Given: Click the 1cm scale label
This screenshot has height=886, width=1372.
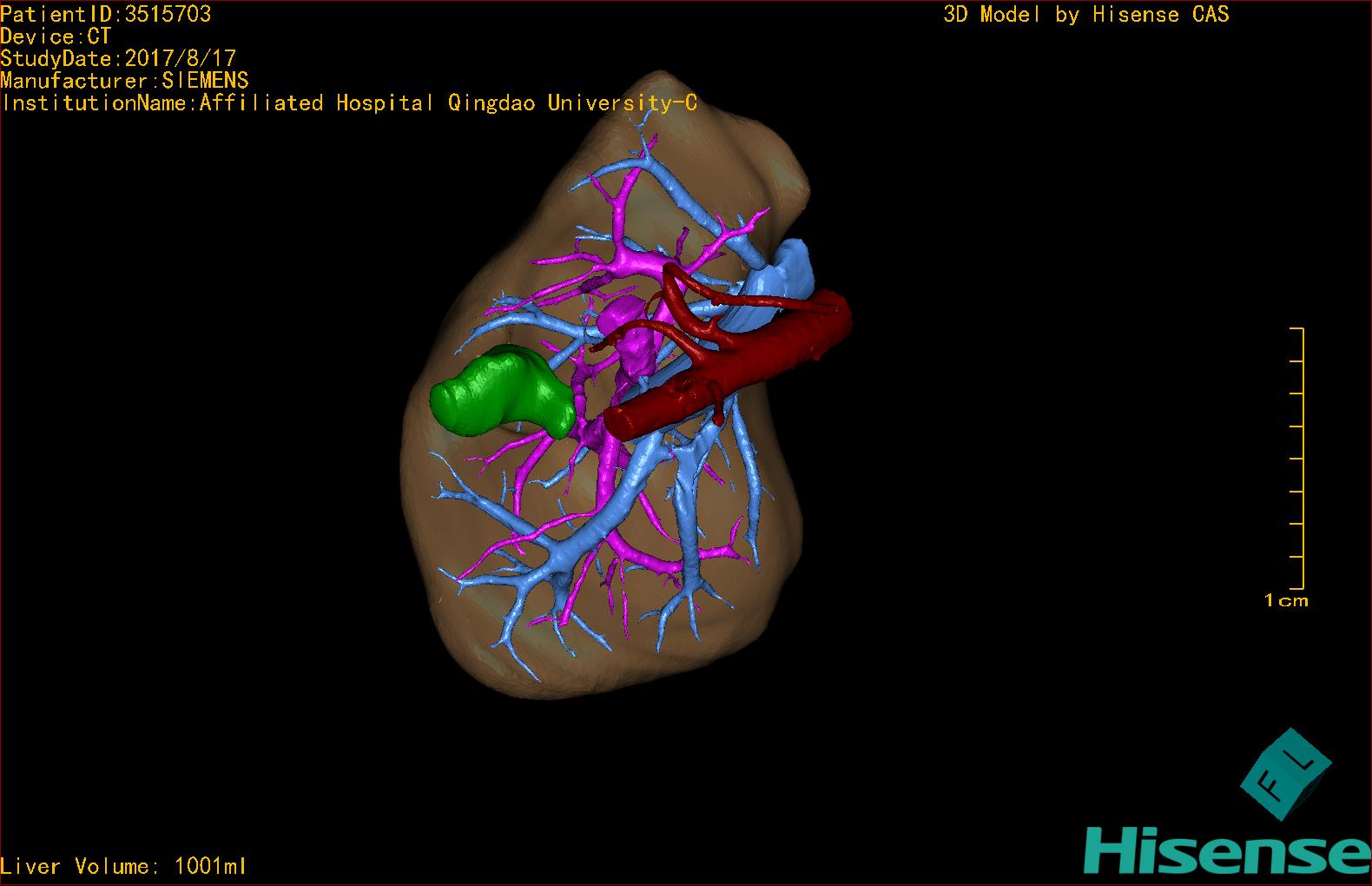Looking at the screenshot, I should [1285, 600].
